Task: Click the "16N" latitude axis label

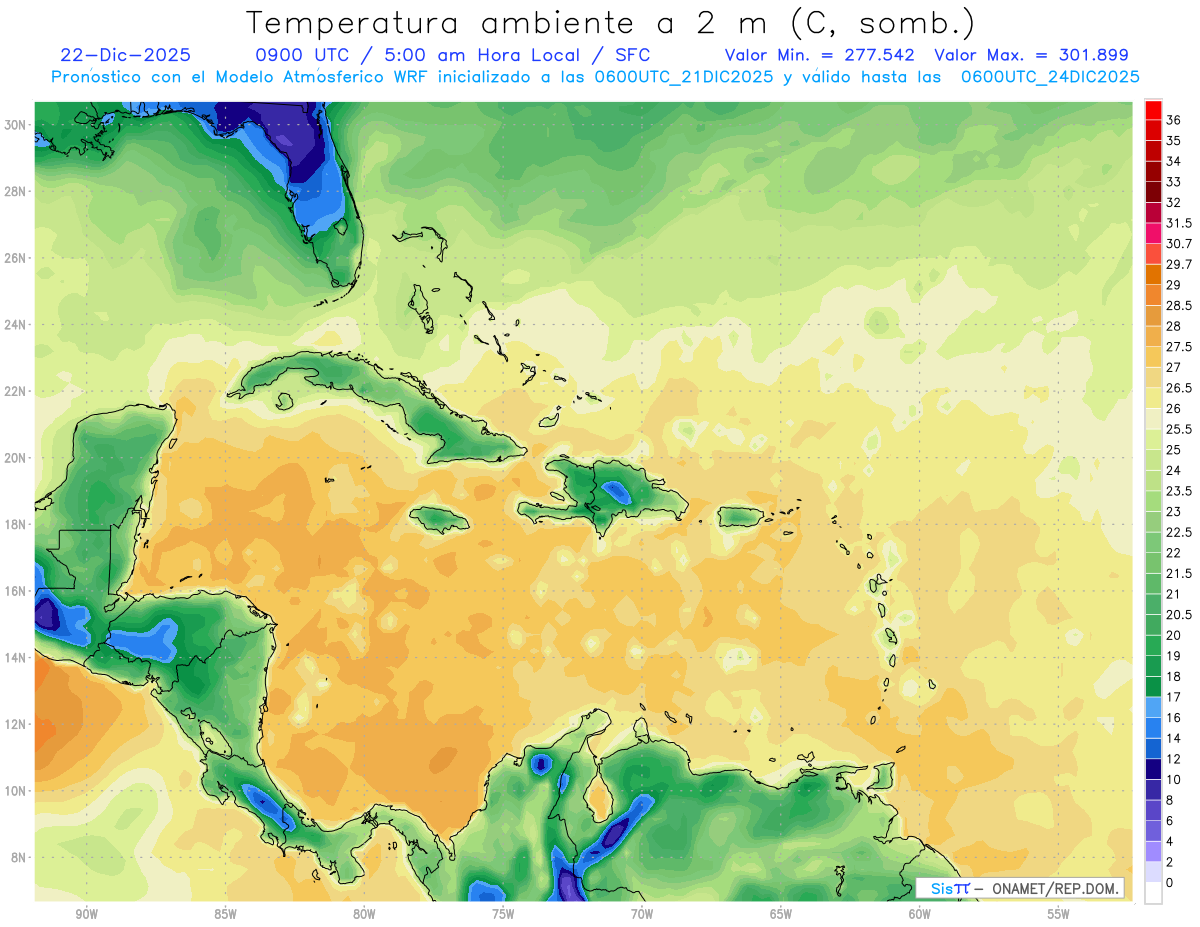Action: [16, 591]
